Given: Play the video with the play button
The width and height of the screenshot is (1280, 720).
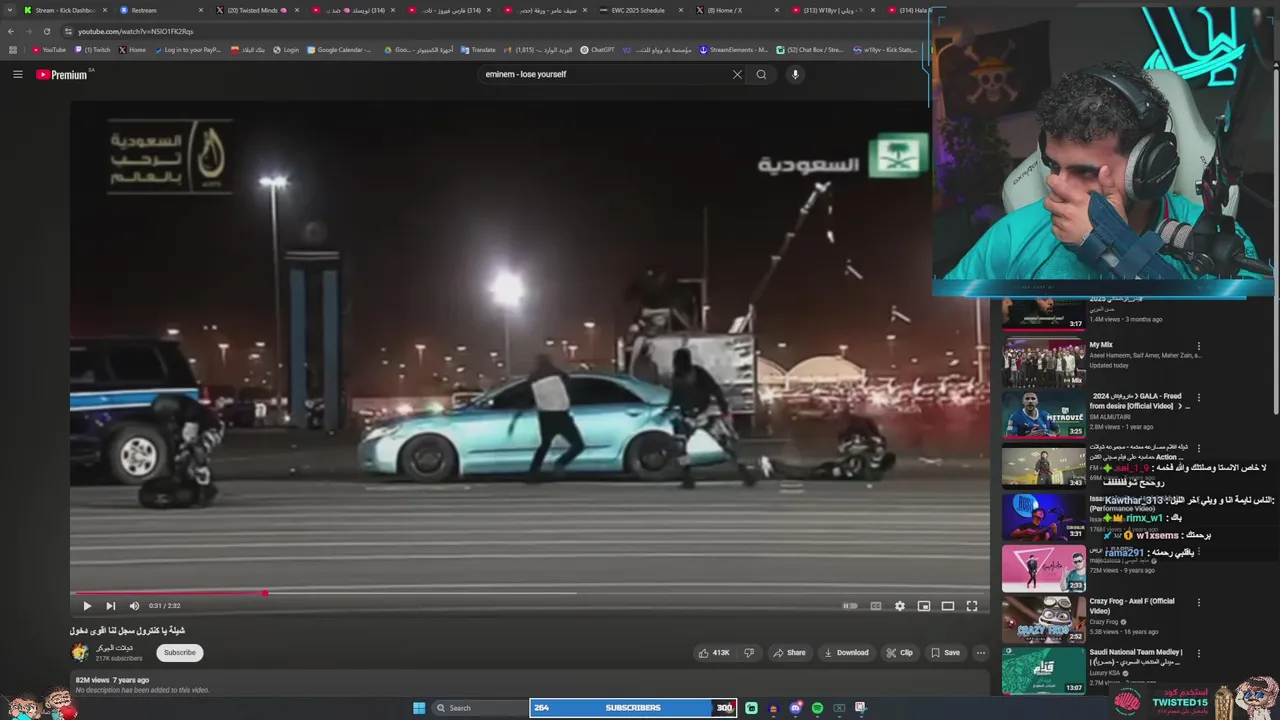Looking at the screenshot, I should tap(87, 606).
